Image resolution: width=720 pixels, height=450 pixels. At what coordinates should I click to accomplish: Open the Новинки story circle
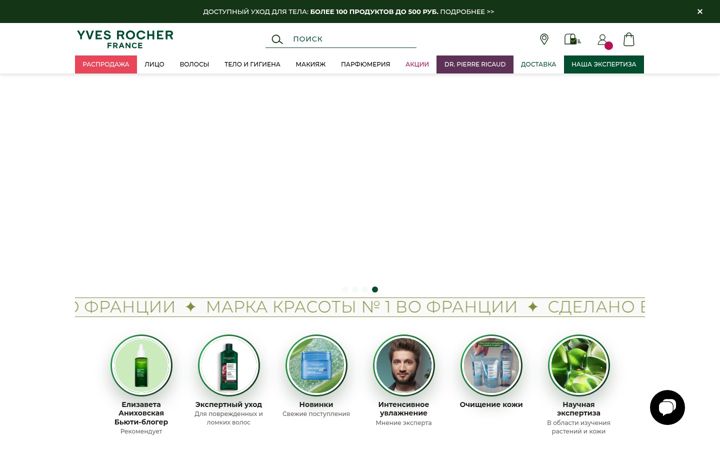coord(316,366)
